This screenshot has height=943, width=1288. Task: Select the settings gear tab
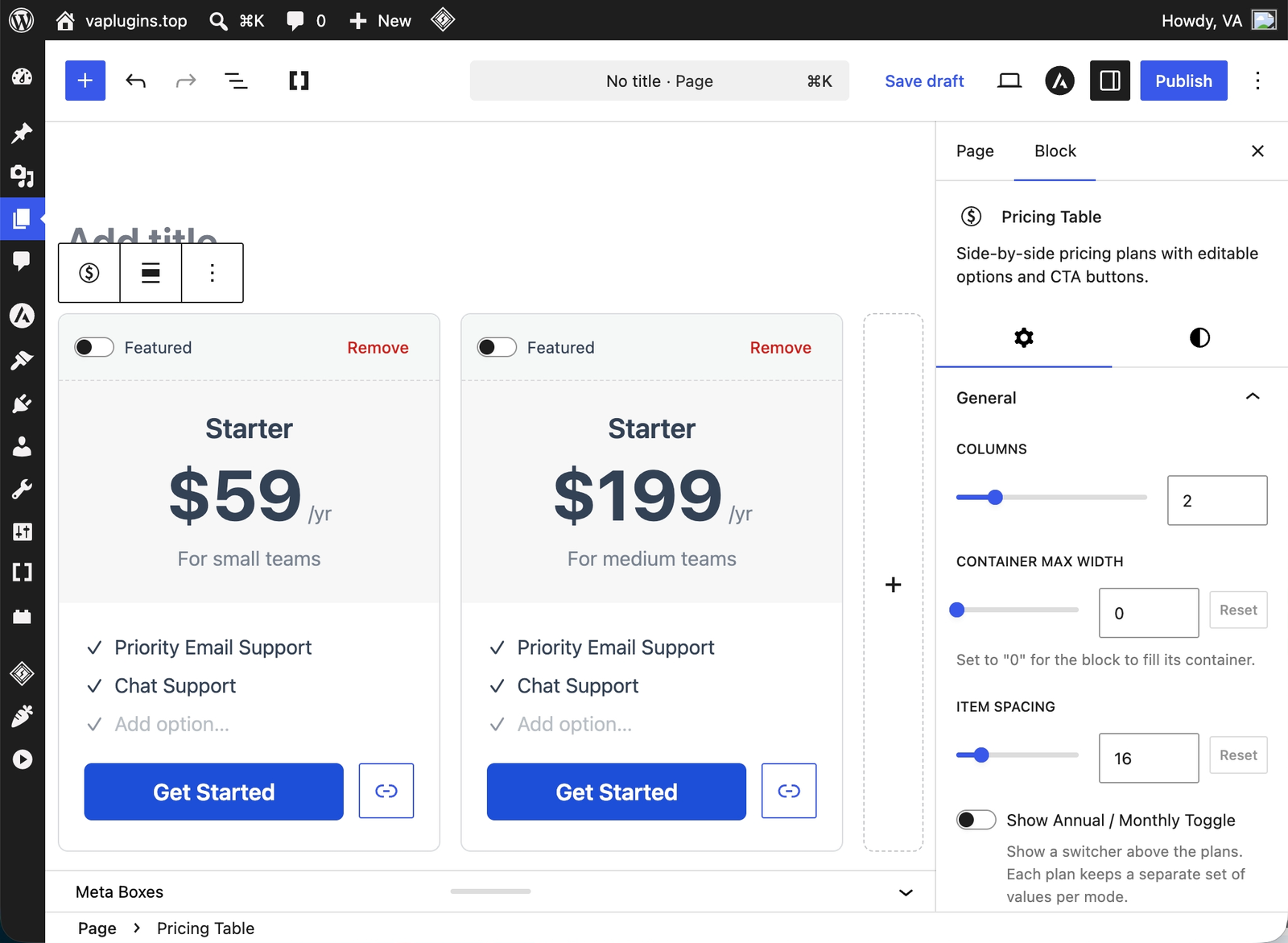point(1024,337)
